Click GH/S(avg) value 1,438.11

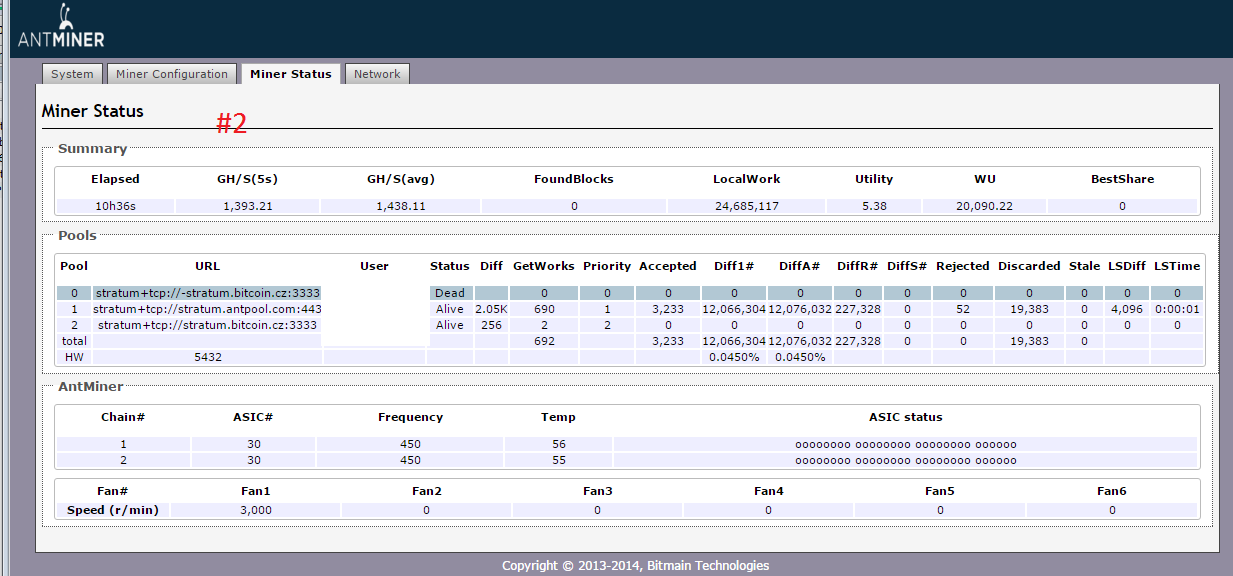[x=401, y=206]
